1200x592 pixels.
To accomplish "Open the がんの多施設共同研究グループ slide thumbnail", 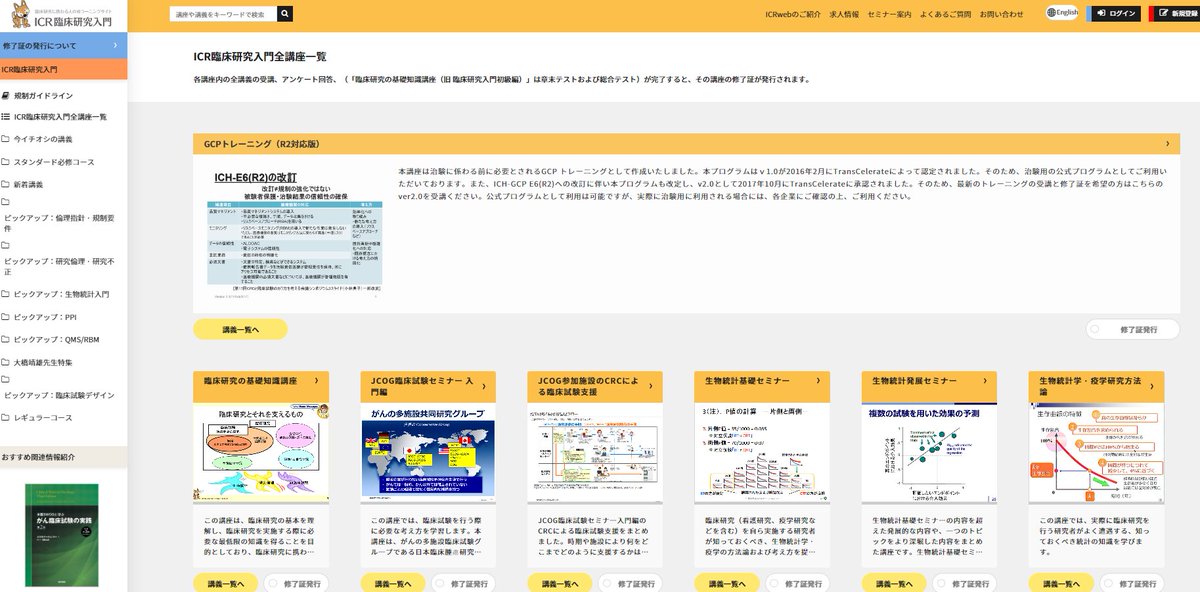I will tap(427, 453).
